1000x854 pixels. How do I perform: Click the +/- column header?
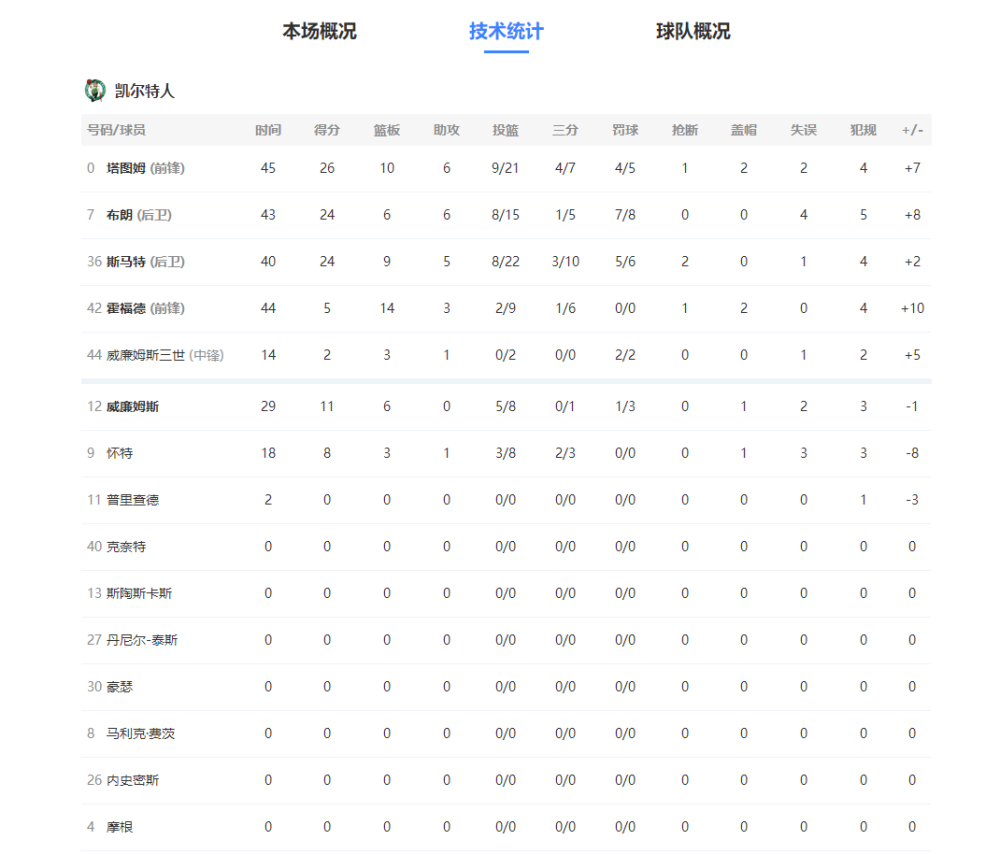click(x=912, y=130)
